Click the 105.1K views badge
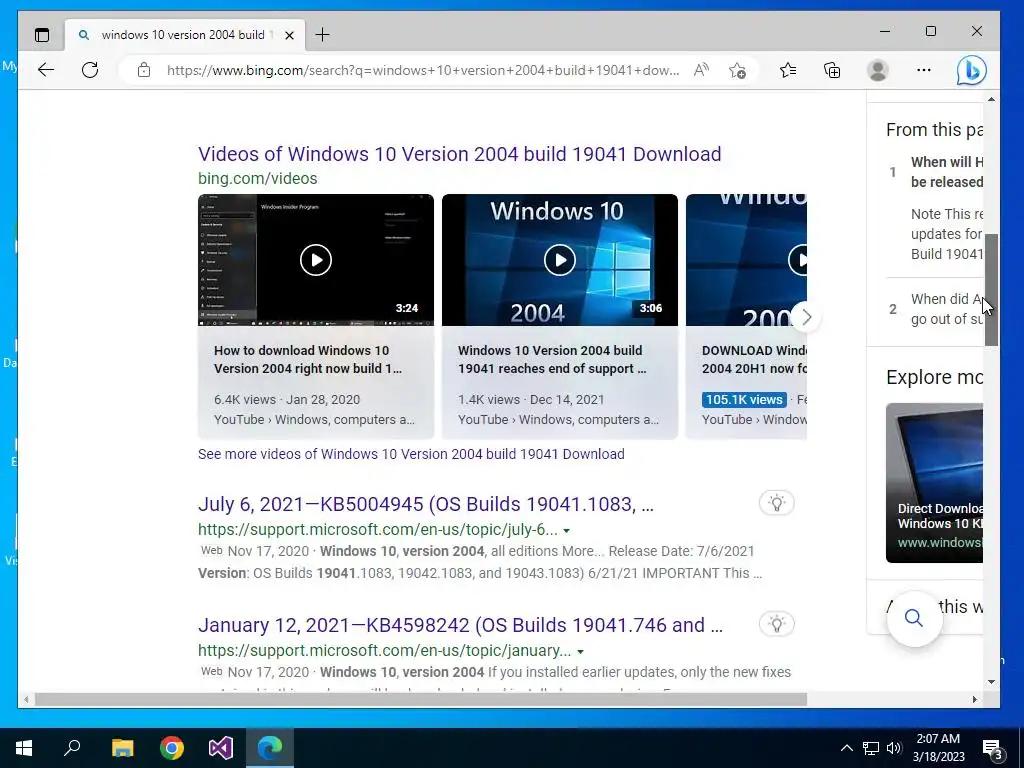The height and width of the screenshot is (768, 1024). tap(744, 399)
